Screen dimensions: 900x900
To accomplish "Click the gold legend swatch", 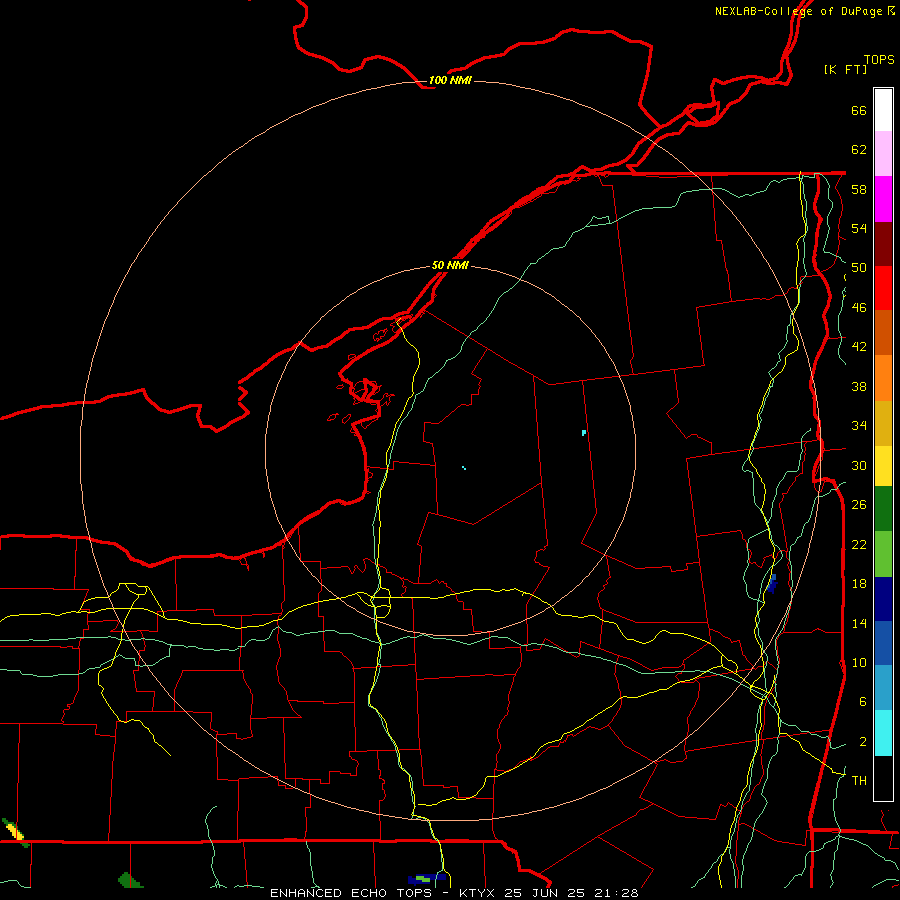I will [x=883, y=423].
